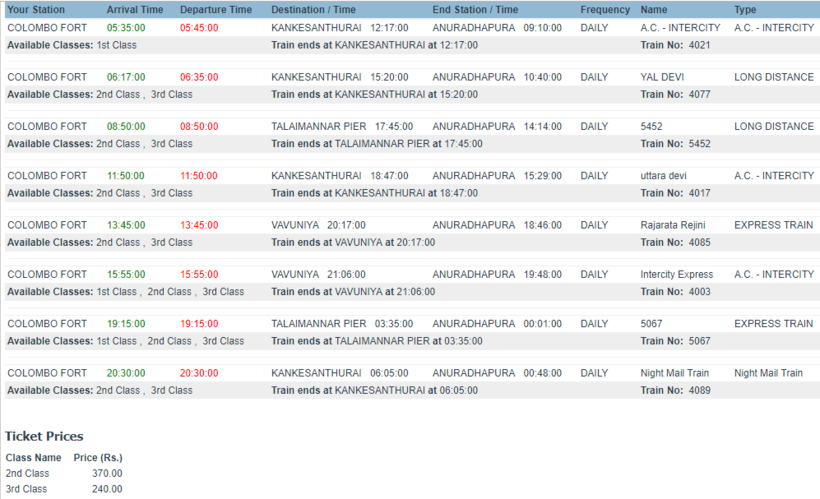Select the Ticket Prices heading
This screenshot has height=499, width=820.
44,437
